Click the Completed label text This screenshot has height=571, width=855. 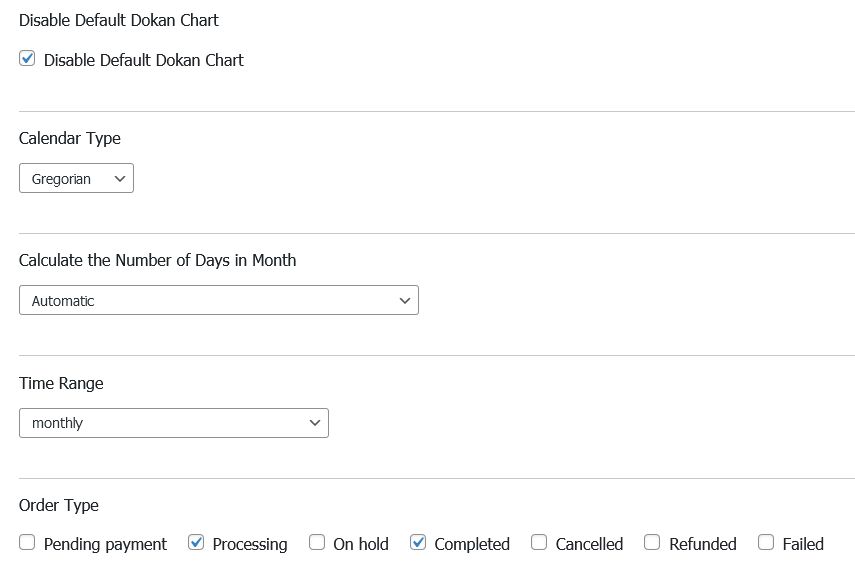pyautogui.click(x=472, y=544)
